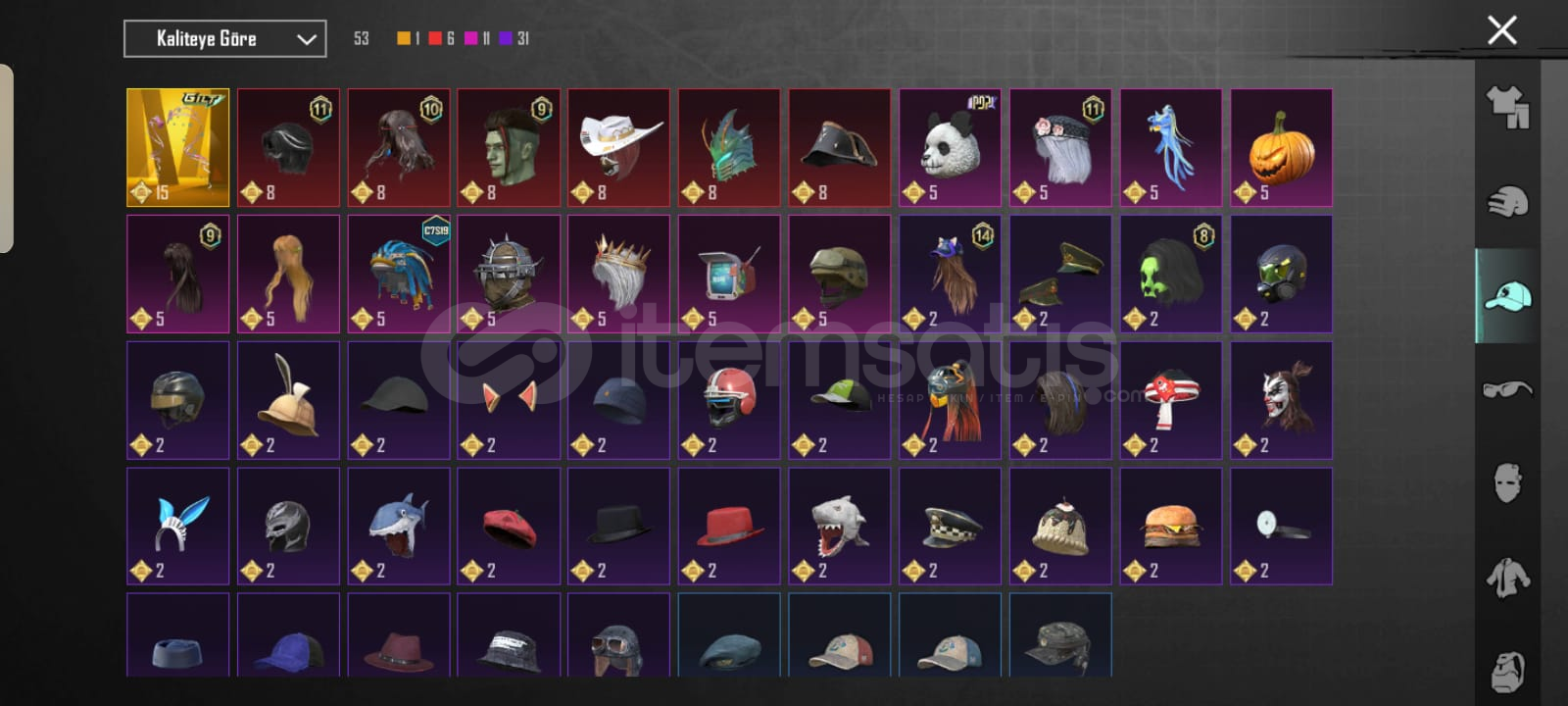The width and height of the screenshot is (1568, 706).
Task: Open the face mask category icon
Action: (1507, 483)
